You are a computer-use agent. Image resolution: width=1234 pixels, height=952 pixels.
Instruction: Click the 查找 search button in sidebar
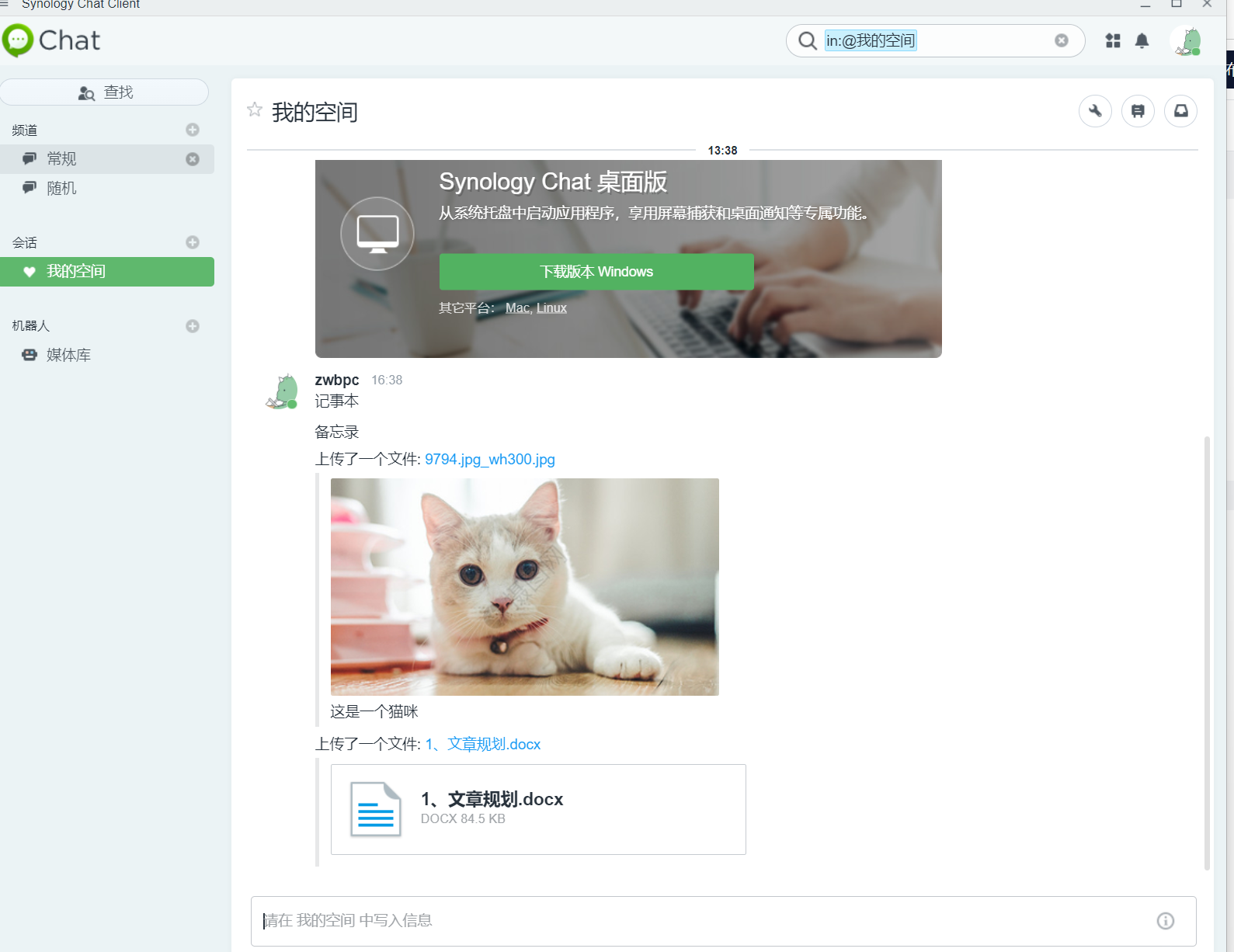point(105,92)
